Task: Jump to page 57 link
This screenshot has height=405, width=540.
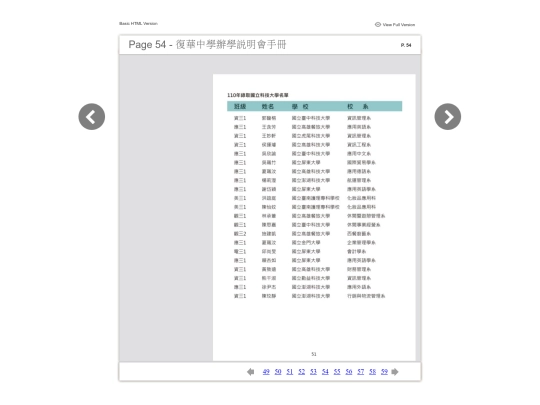Action: (x=361, y=372)
